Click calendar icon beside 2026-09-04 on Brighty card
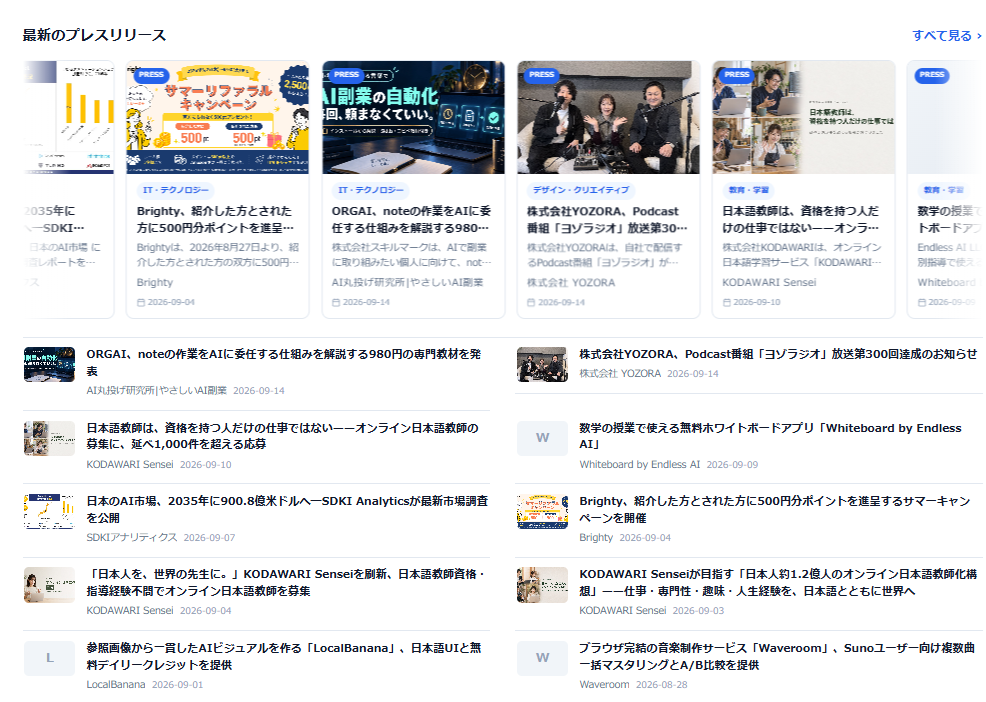986x702 pixels. [141, 303]
